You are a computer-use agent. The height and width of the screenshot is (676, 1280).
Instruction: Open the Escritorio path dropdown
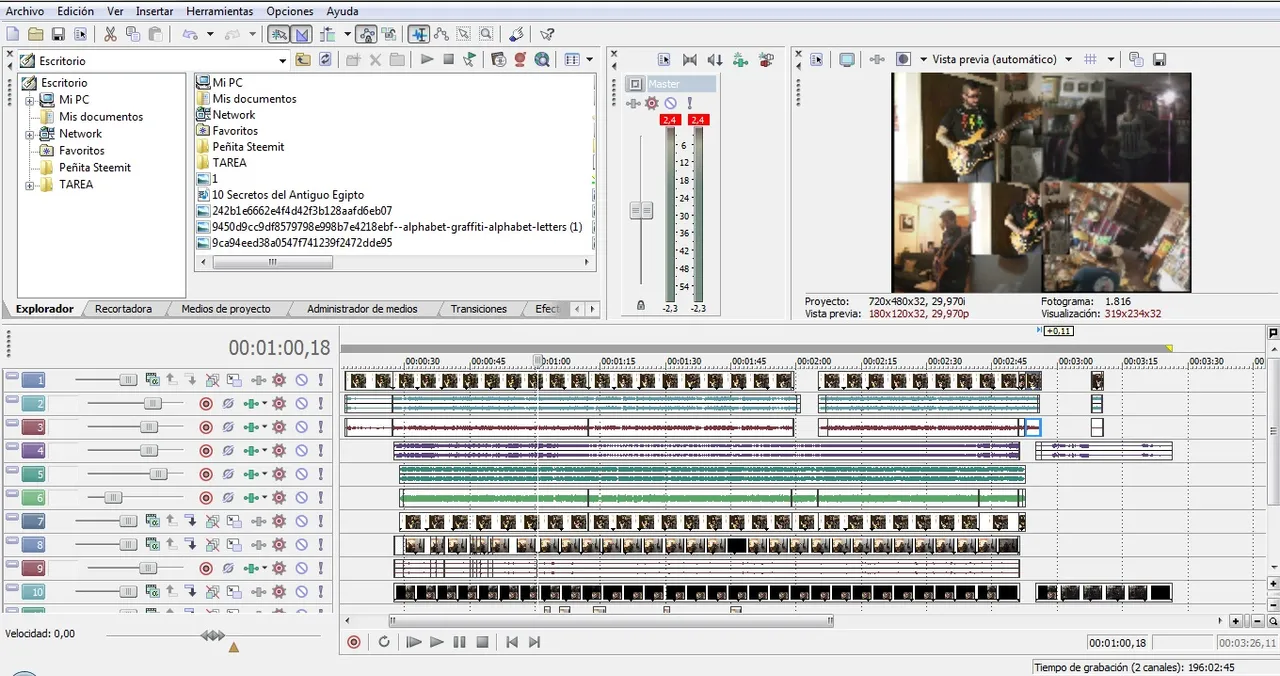pos(282,60)
